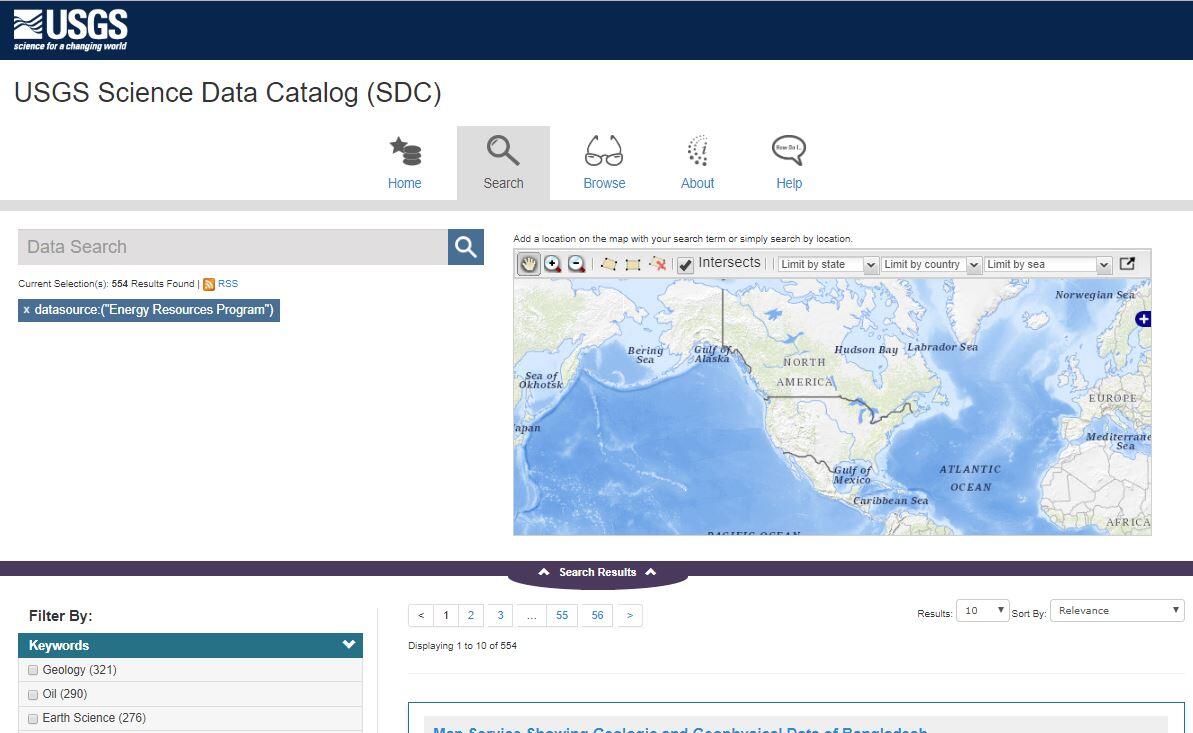Toggle the Intersects checkbox
The height and width of the screenshot is (733, 1193).
685,265
